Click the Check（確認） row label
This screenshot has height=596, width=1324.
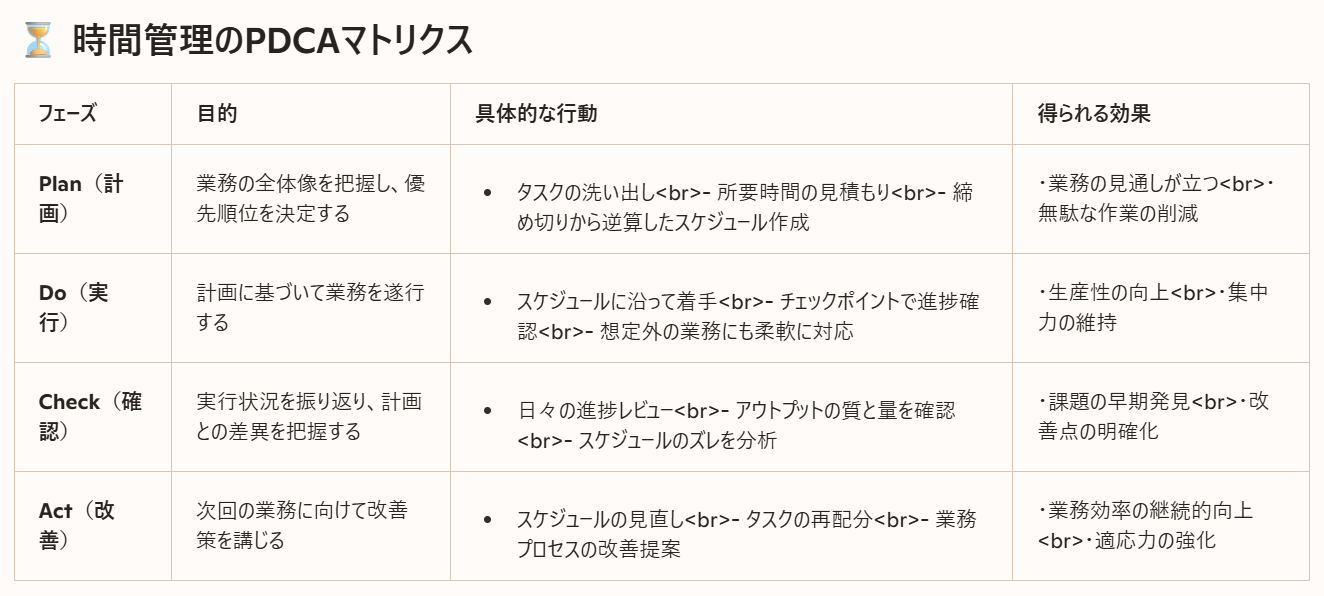(x=90, y=416)
